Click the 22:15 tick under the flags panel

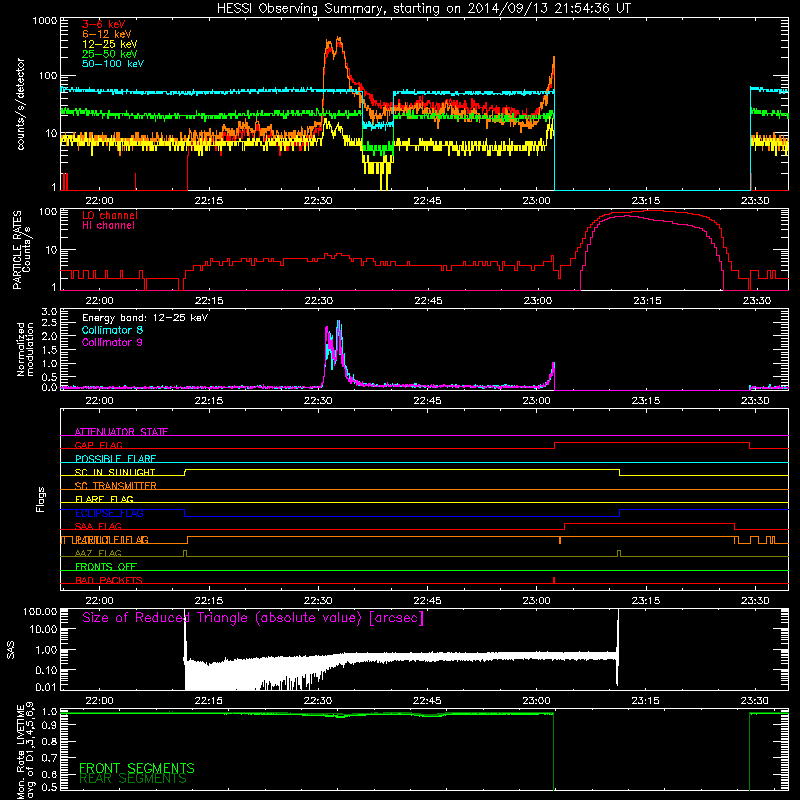209,601
